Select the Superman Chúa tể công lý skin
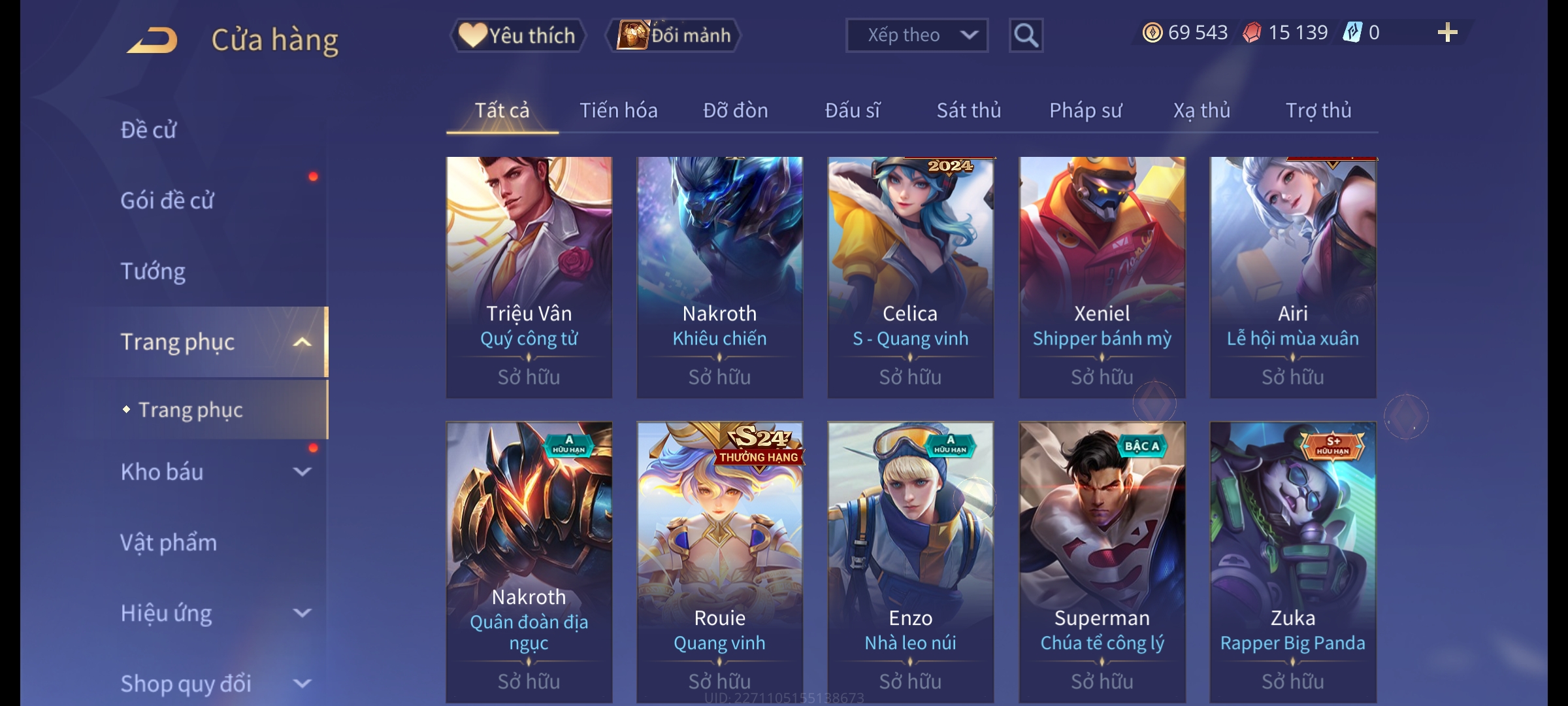1568x706 pixels. pyautogui.click(x=1102, y=562)
